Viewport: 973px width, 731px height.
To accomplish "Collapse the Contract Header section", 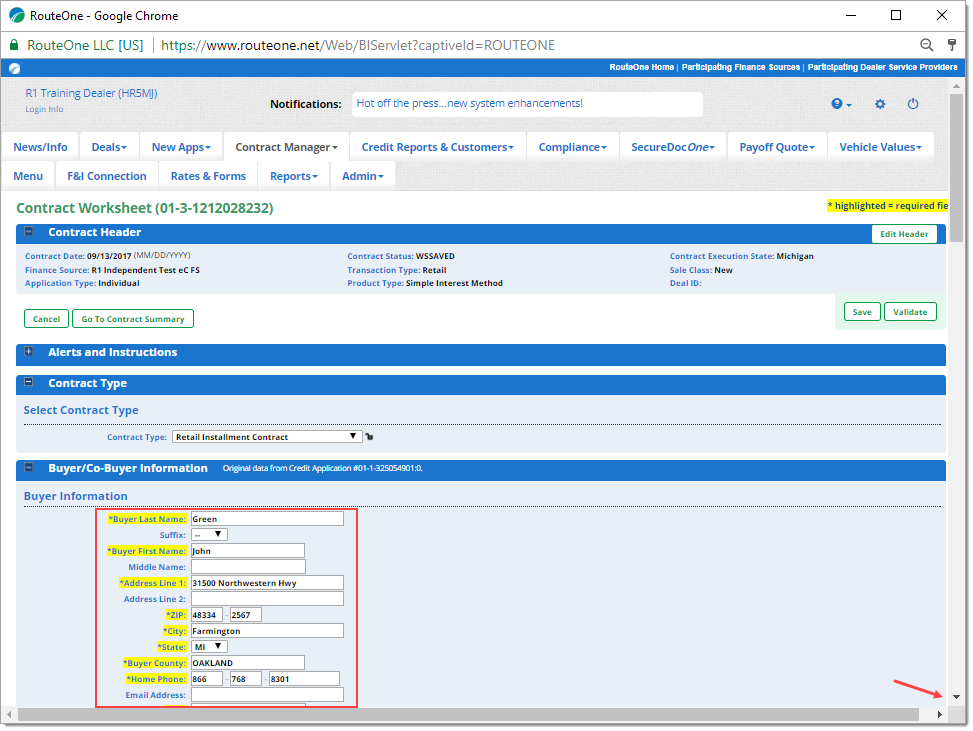I will 29,231.
